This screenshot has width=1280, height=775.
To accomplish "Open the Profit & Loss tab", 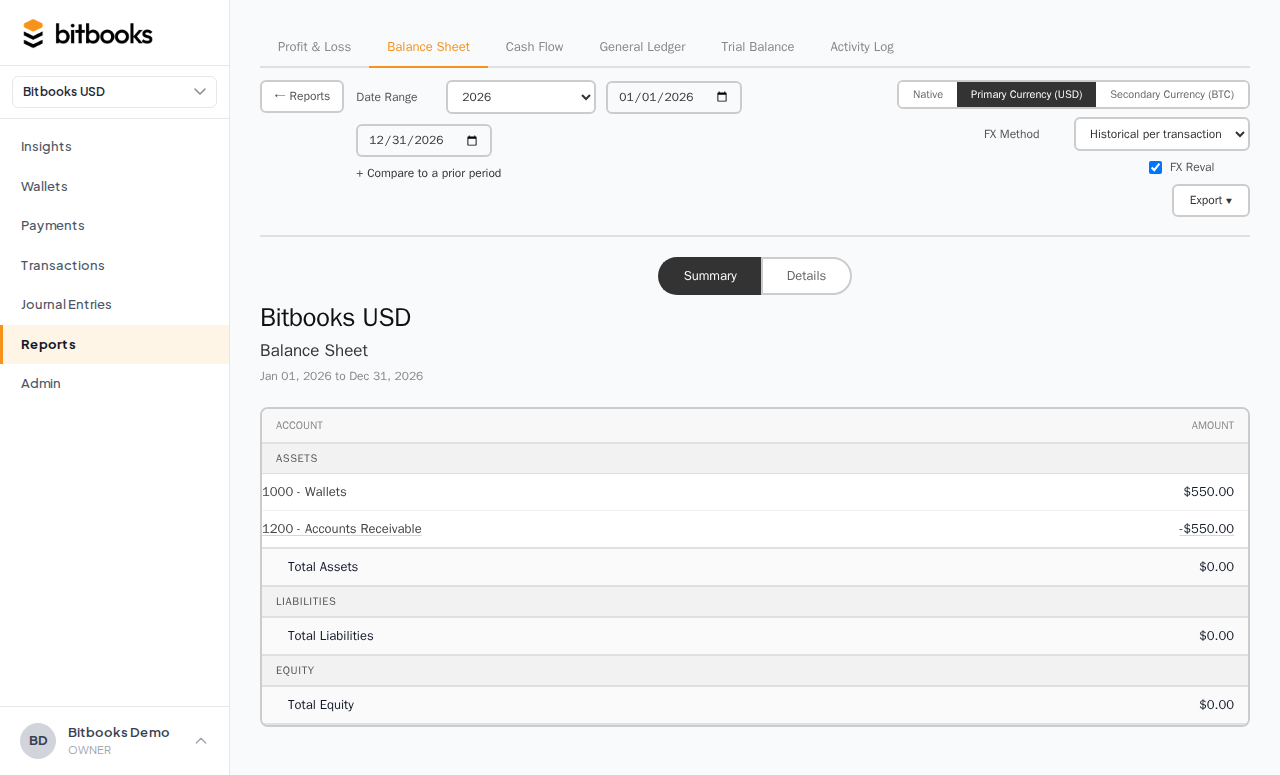I will click(x=314, y=47).
